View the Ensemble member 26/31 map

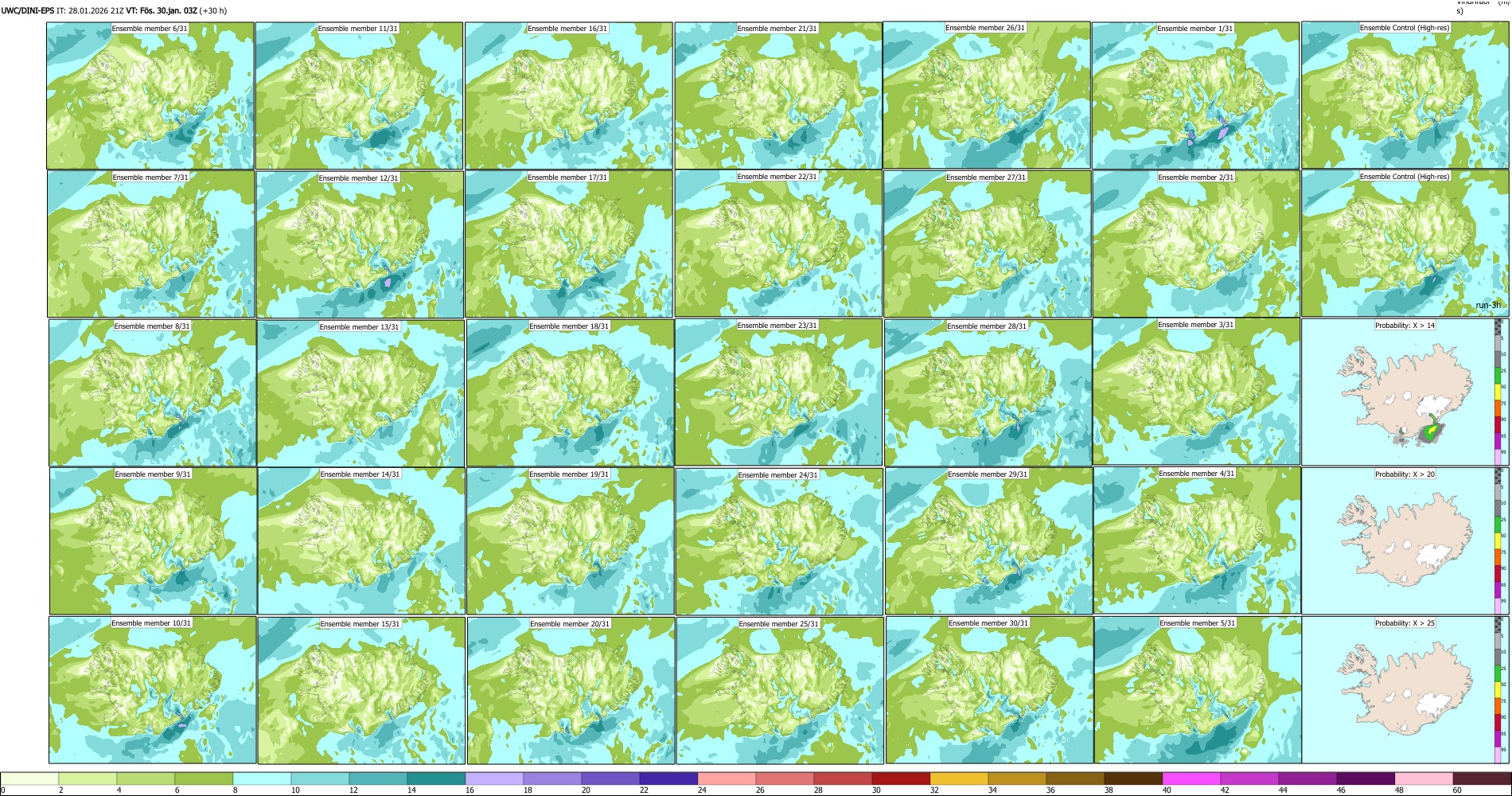click(x=987, y=95)
